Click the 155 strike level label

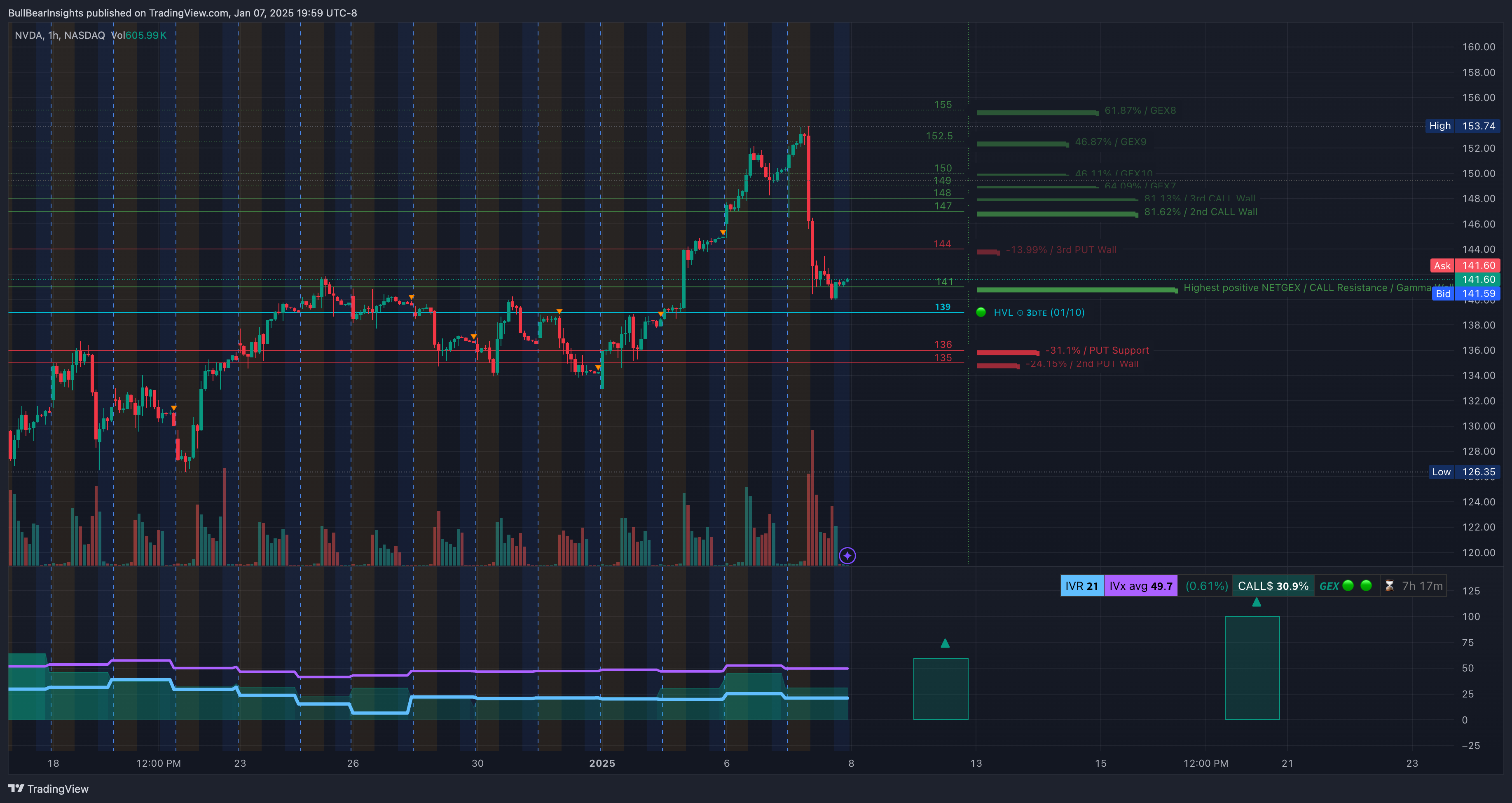click(x=943, y=105)
